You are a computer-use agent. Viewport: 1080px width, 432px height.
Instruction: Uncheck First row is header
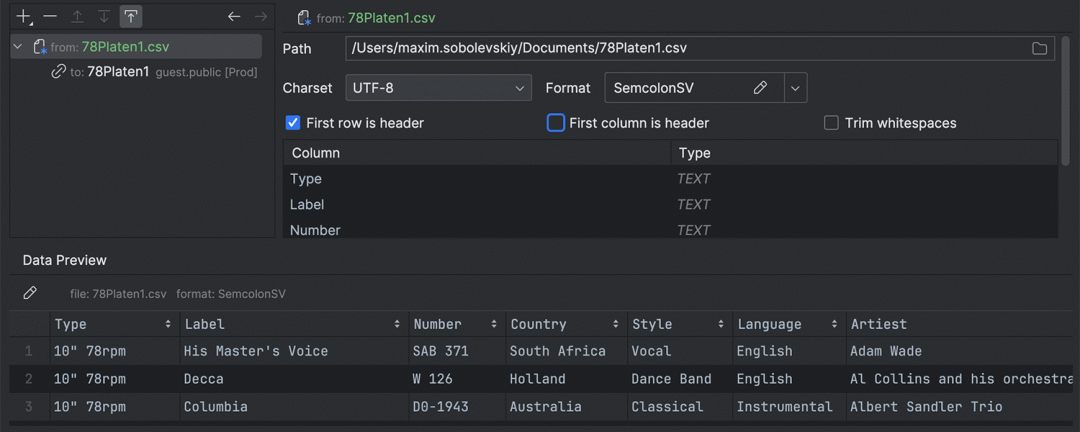(293, 123)
